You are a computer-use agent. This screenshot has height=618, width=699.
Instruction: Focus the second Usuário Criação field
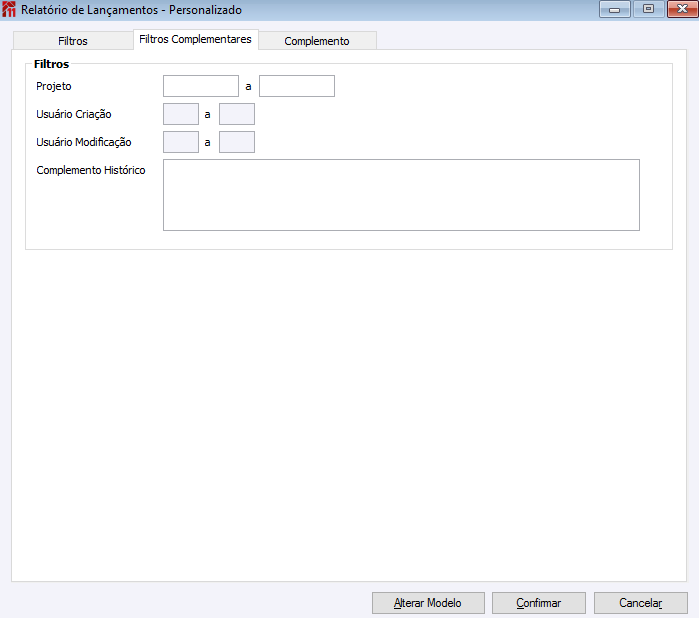[x=237, y=114]
